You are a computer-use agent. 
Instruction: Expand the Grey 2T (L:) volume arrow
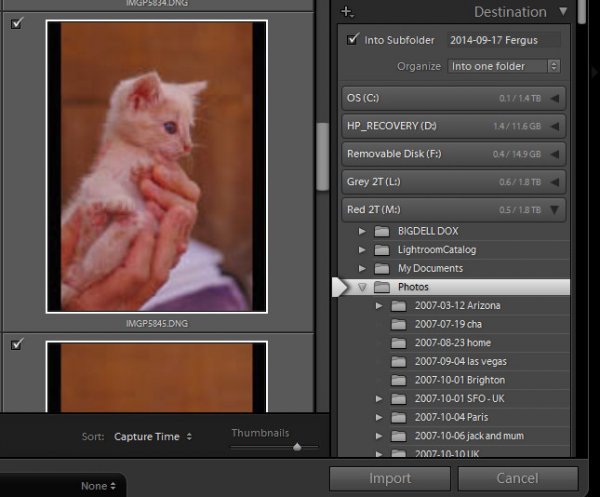[554, 181]
